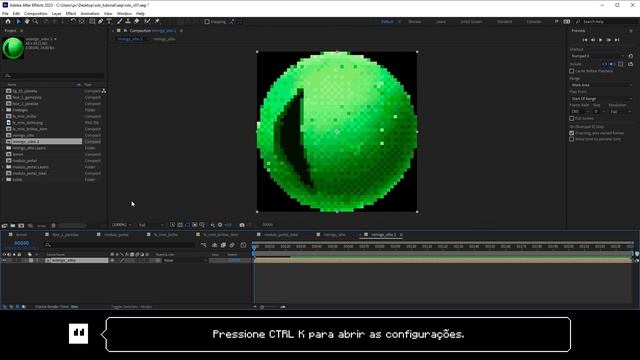Toggle Cache Before Playback checkbox
Viewport: 640px width, 360px height.
(x=572, y=71)
